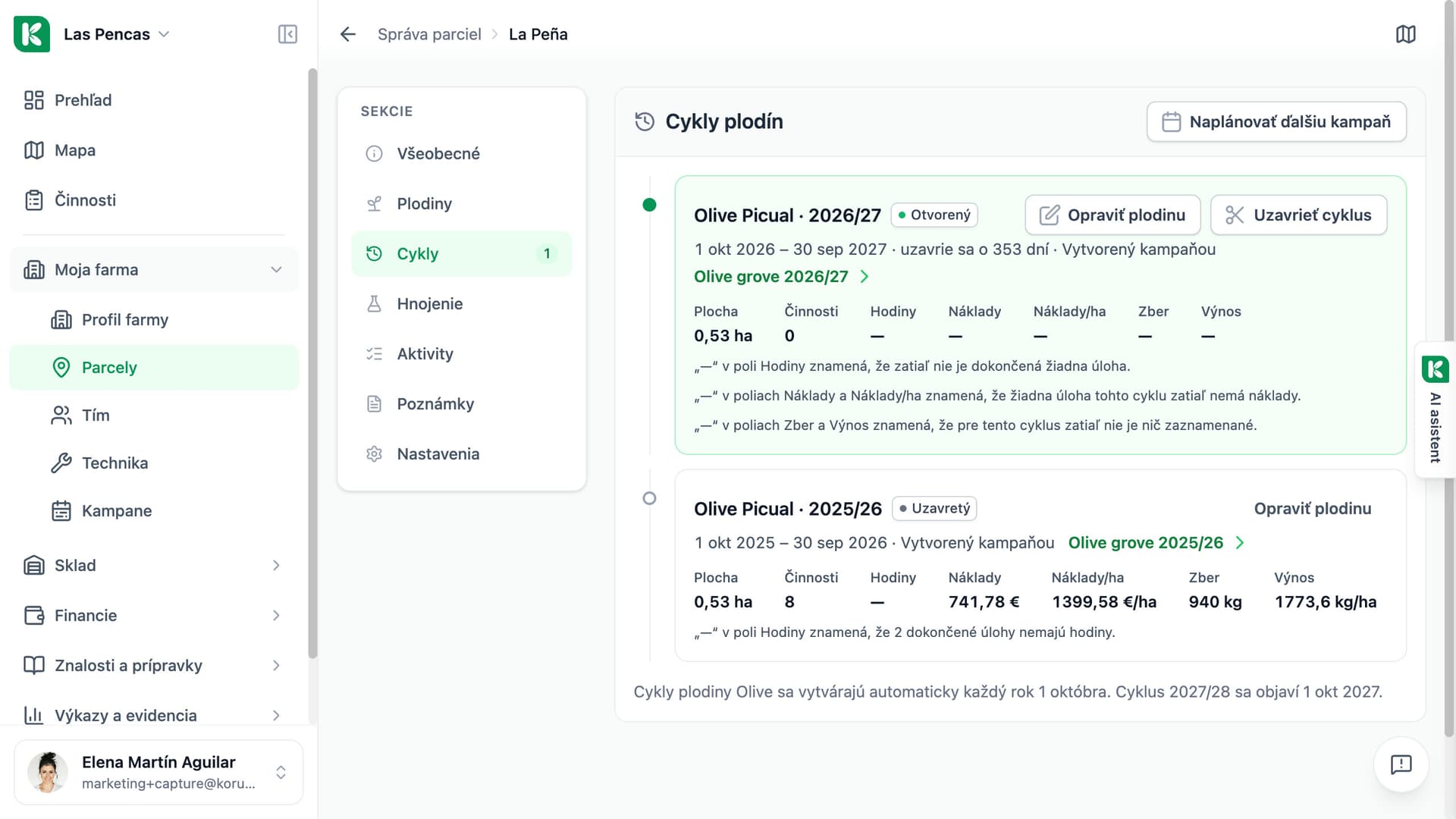Image resolution: width=1456 pixels, height=819 pixels.
Task: Click the Správa parciel breadcrumb
Action: click(429, 34)
